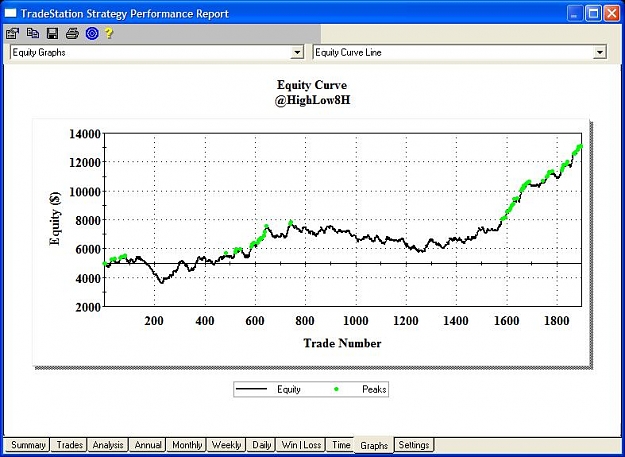Click the copy toolbar icon

(x=33, y=33)
